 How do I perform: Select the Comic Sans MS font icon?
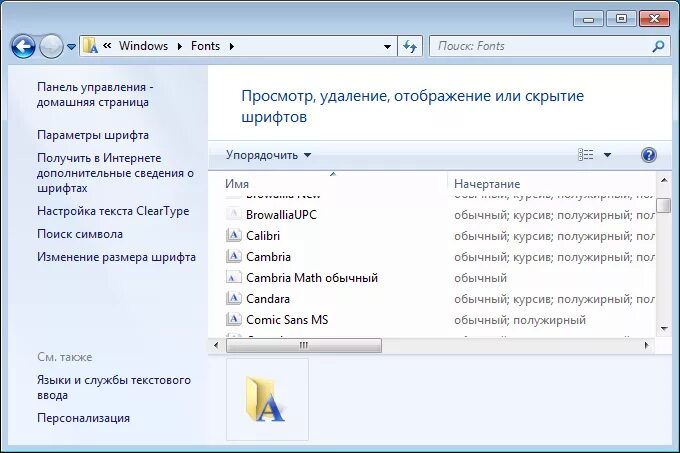click(234, 319)
